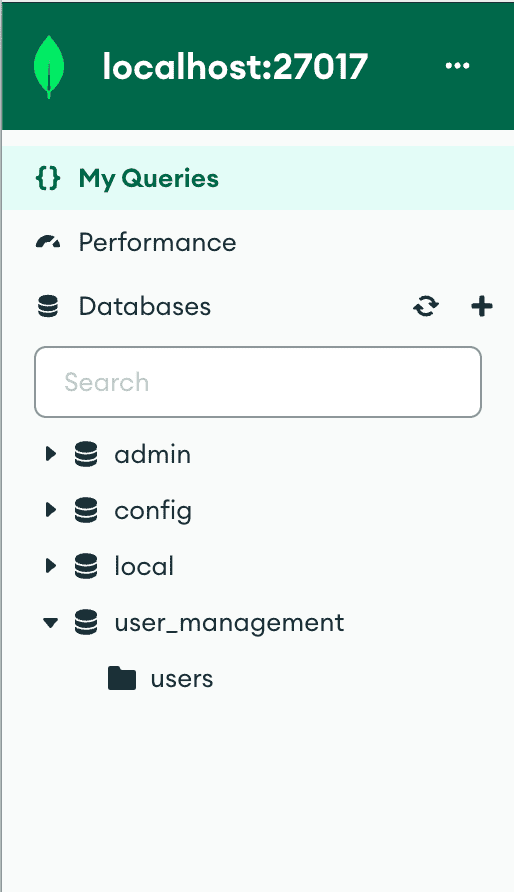Open the users collection

coord(182,679)
